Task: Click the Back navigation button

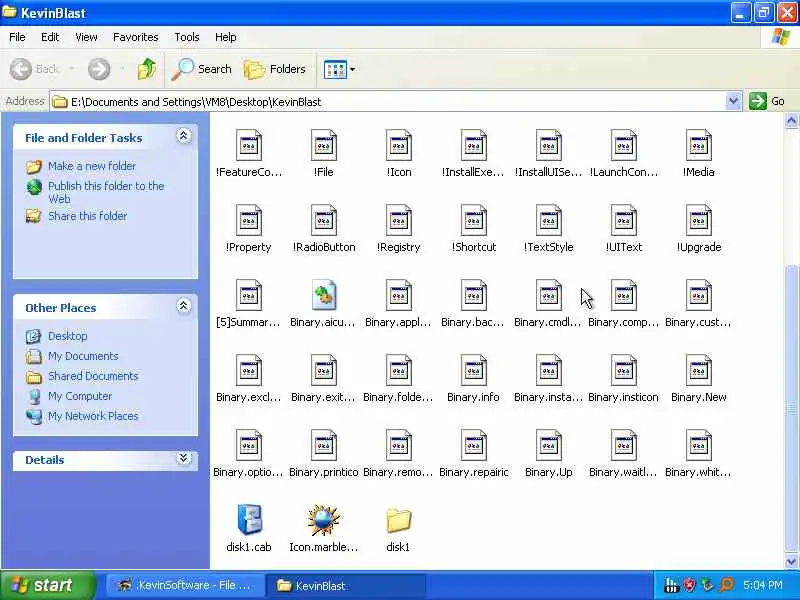Action: (35, 69)
